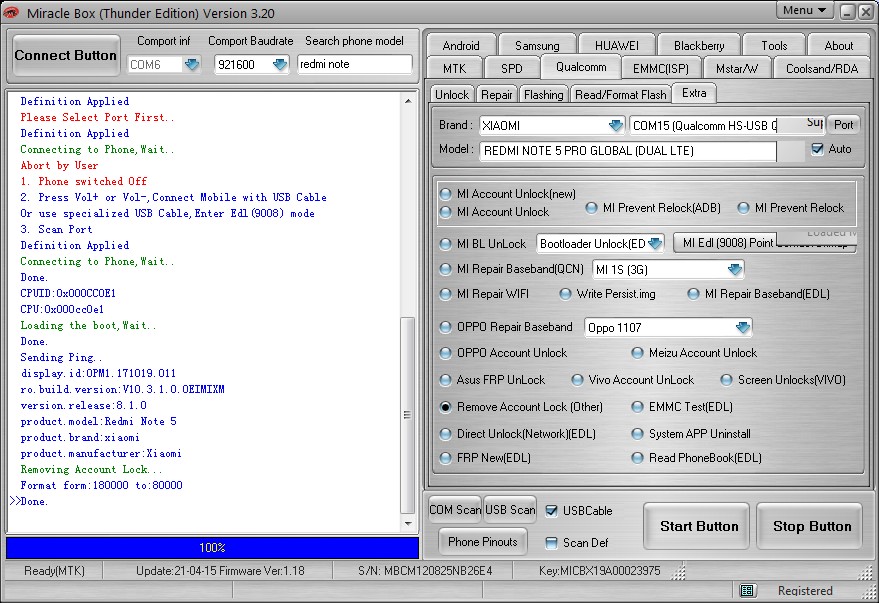Select Meizu Account Unlock radio button
The image size is (879, 603).
637,353
